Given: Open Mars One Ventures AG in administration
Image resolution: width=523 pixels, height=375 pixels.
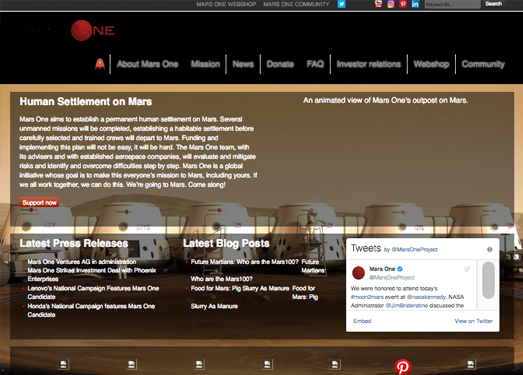Looking at the screenshot, I should 82,262.
